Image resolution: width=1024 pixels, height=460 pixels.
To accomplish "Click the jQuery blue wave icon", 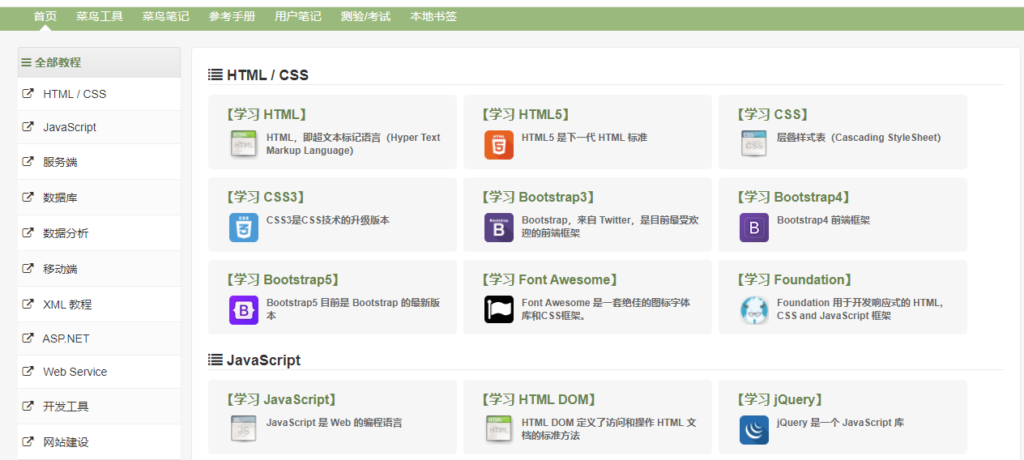I will click(754, 429).
